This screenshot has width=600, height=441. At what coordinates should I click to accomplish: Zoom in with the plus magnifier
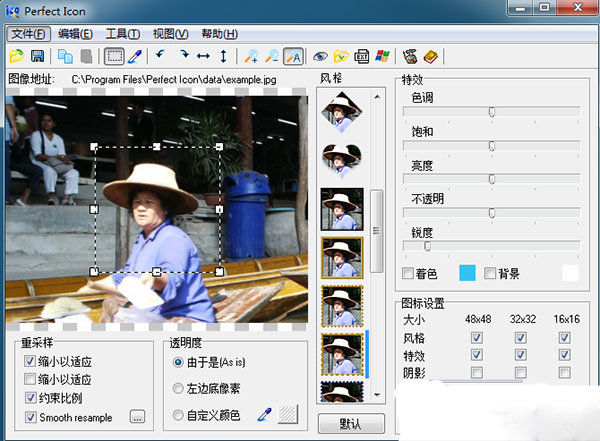pyautogui.click(x=251, y=57)
